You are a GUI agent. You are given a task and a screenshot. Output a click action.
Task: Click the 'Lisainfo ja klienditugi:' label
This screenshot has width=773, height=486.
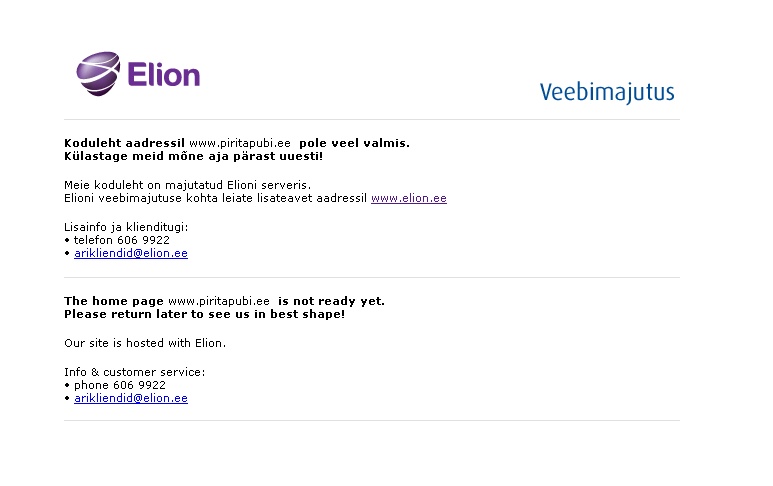pos(126,227)
